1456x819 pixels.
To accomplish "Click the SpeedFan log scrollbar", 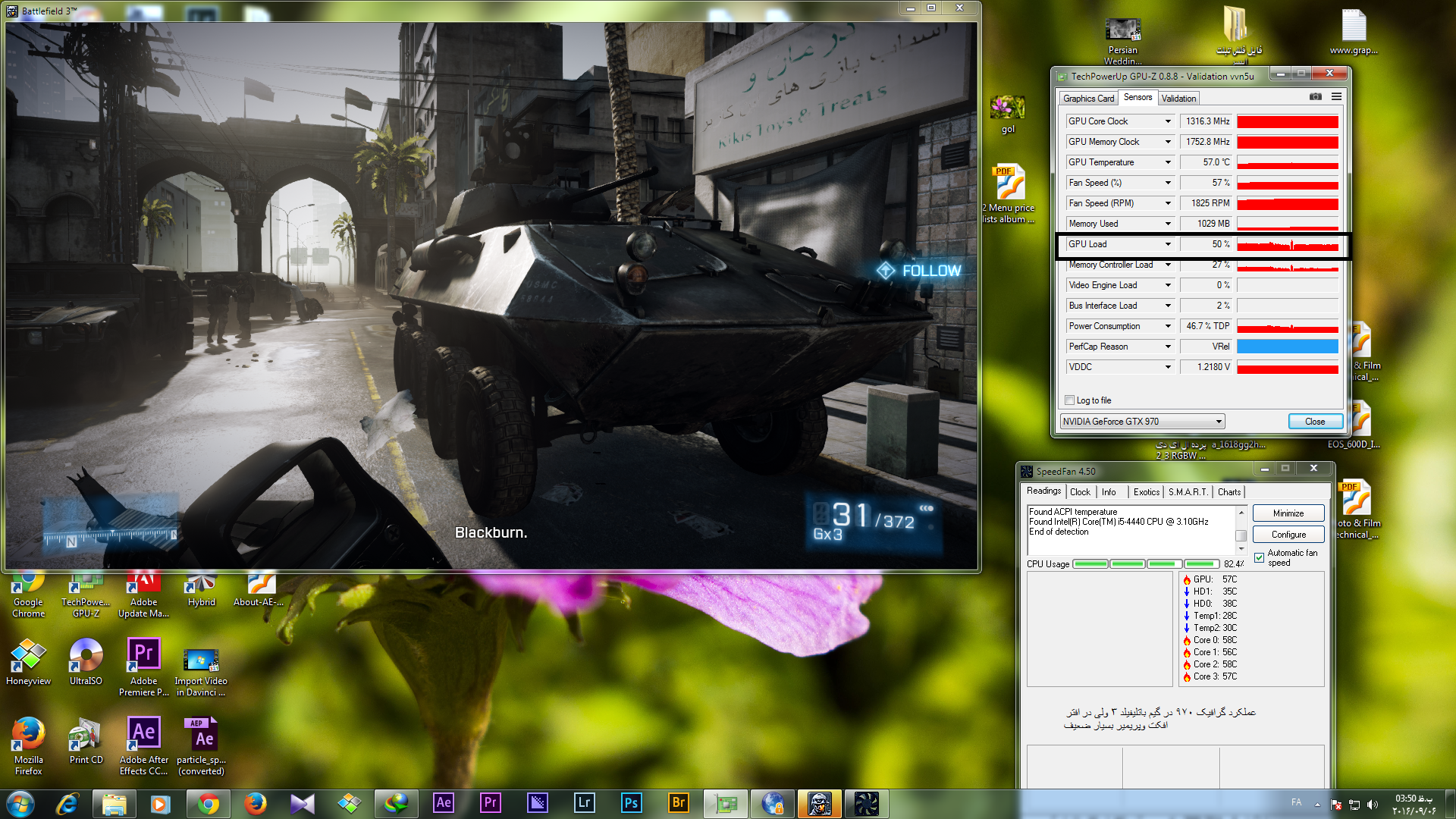I will point(1241,531).
